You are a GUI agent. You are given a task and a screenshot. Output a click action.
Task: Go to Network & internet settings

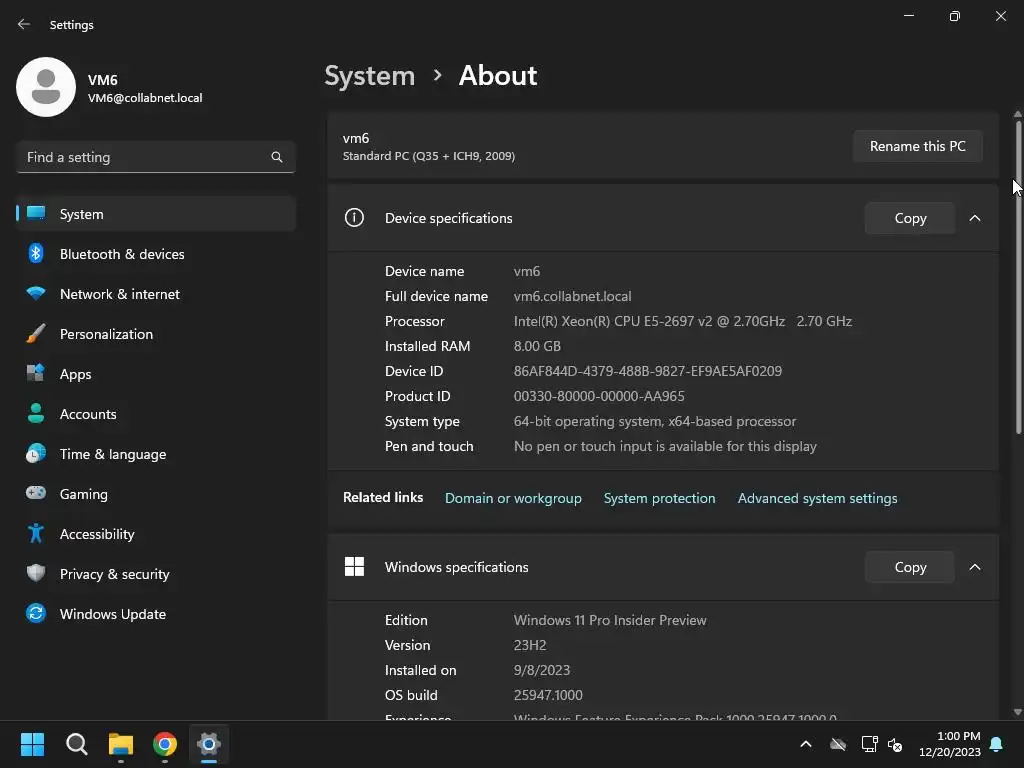(156, 294)
